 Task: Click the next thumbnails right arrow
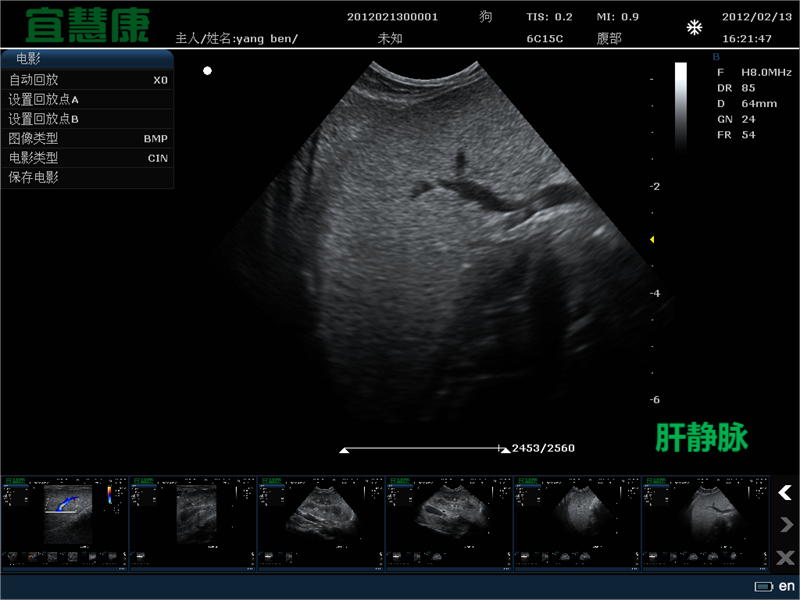pos(785,525)
